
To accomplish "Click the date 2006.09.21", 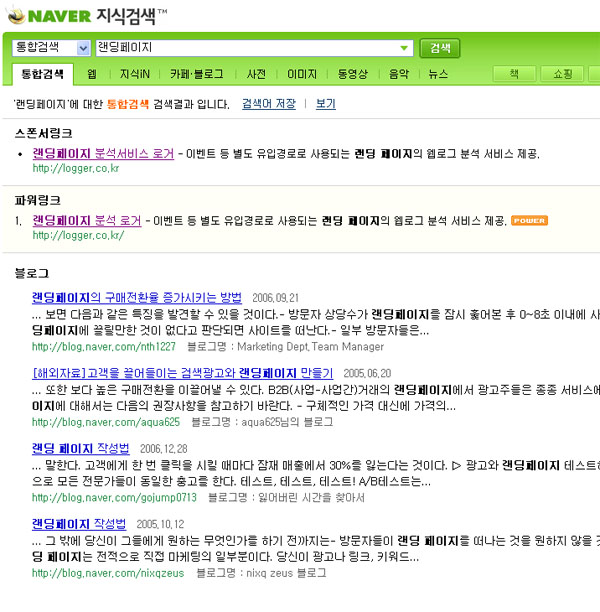I will (275, 298).
